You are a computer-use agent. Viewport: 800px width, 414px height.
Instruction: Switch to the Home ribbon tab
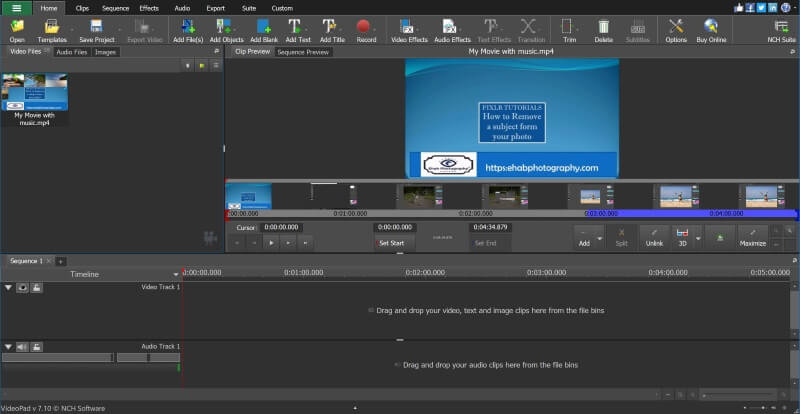pyautogui.click(x=49, y=8)
